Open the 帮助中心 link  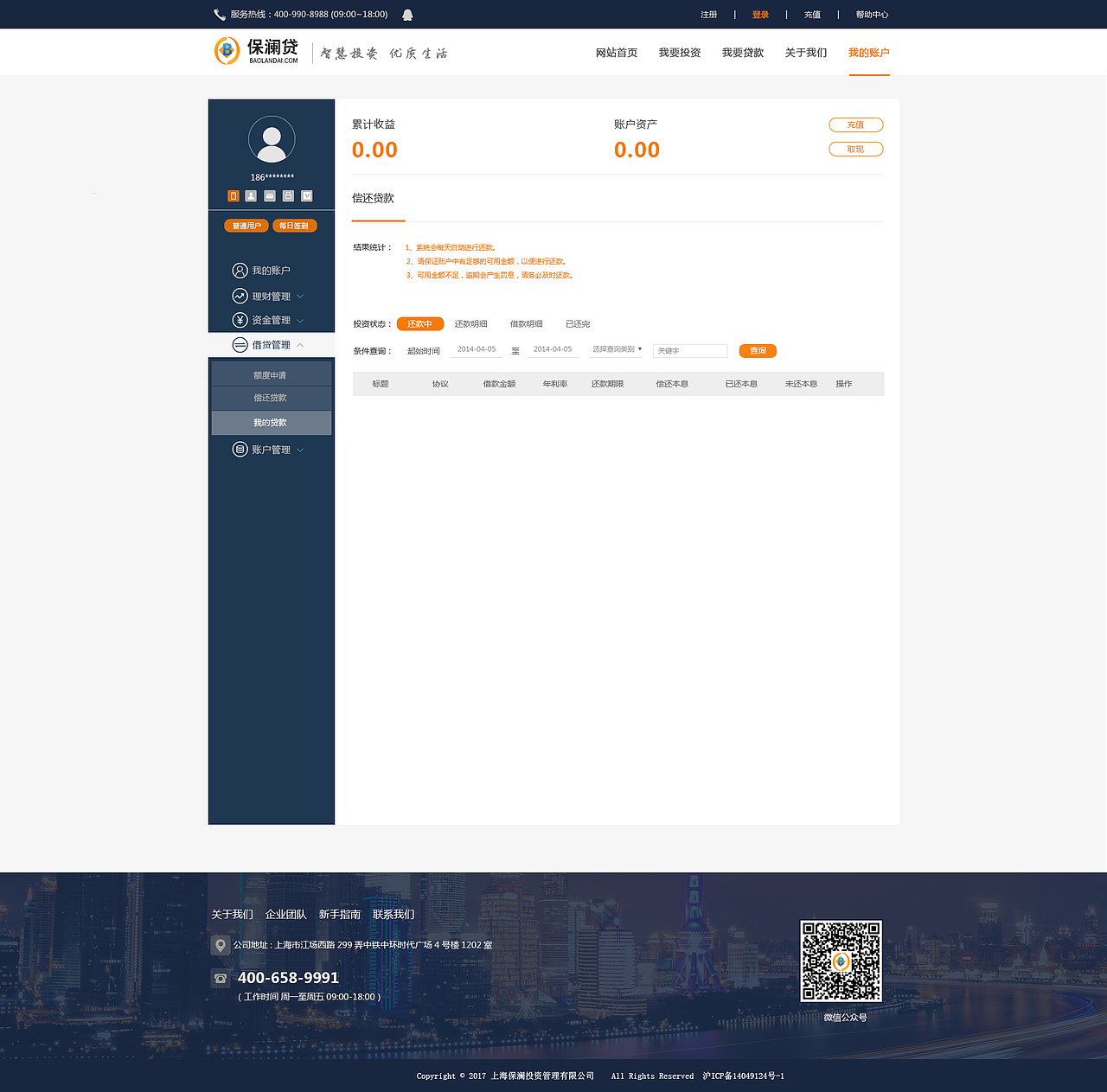(873, 15)
